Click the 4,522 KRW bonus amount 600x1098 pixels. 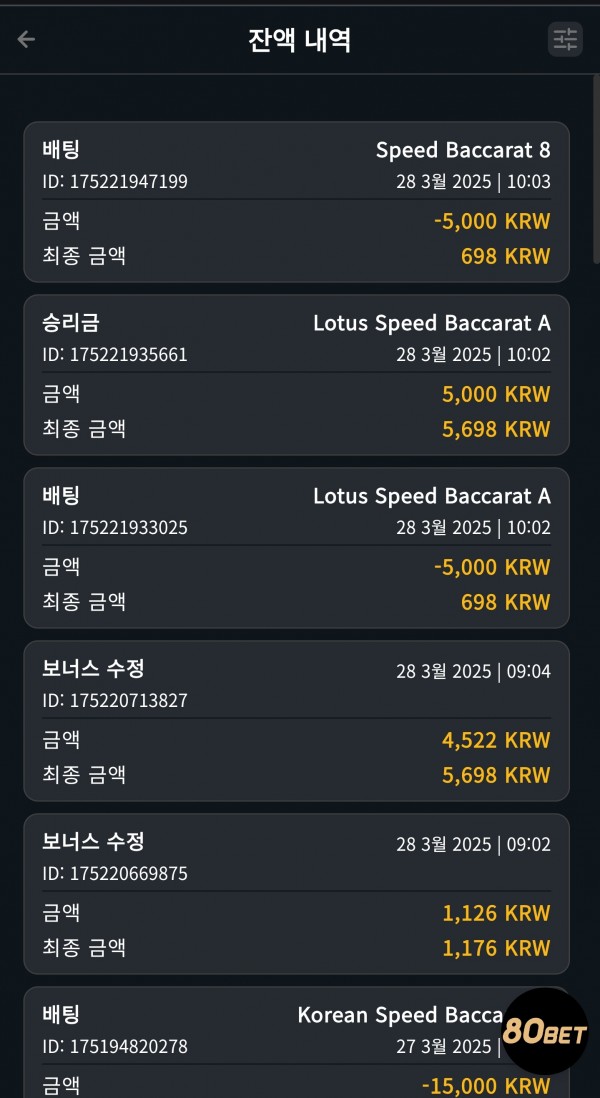(496, 740)
